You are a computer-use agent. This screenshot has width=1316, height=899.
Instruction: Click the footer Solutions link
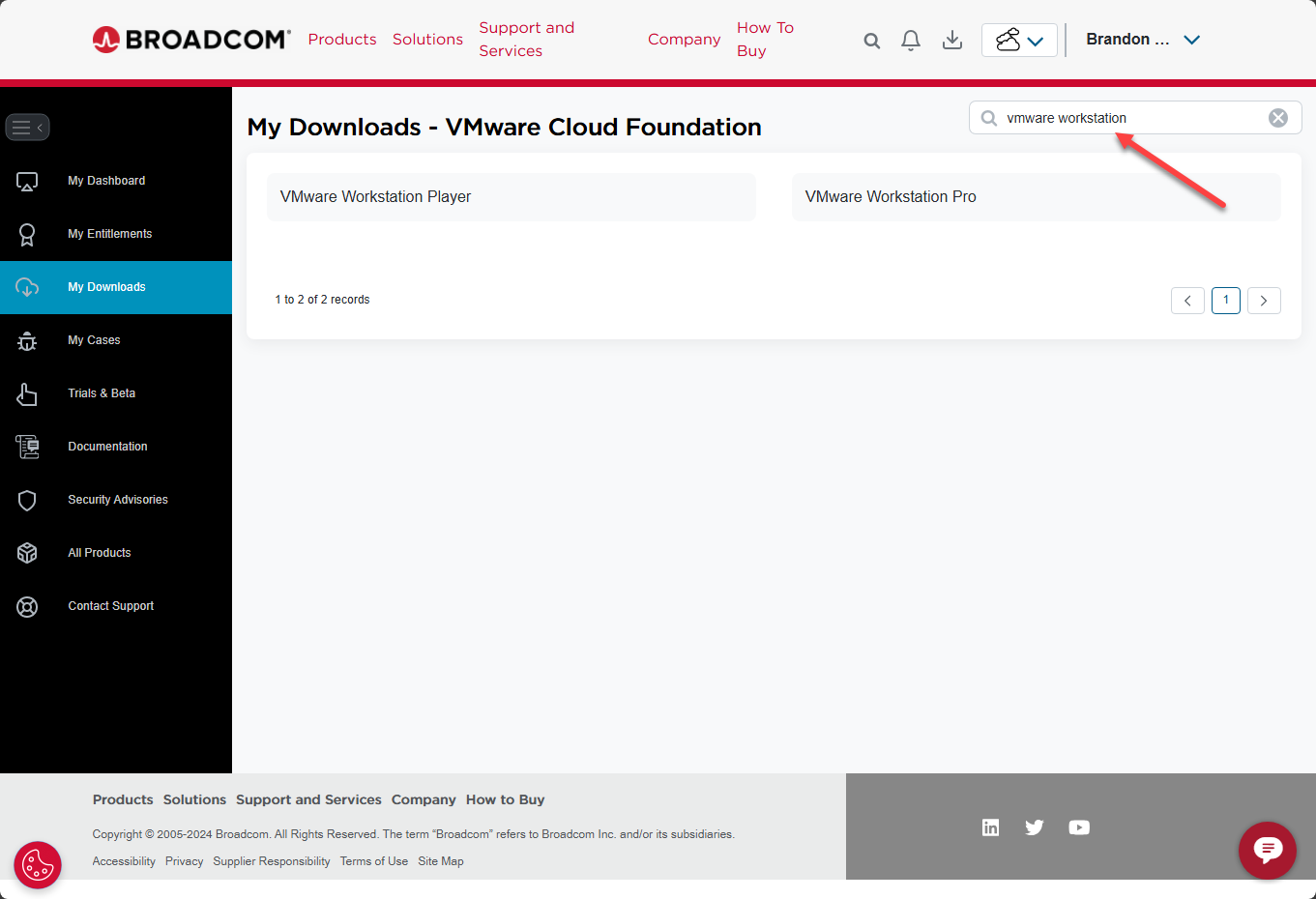pos(194,799)
